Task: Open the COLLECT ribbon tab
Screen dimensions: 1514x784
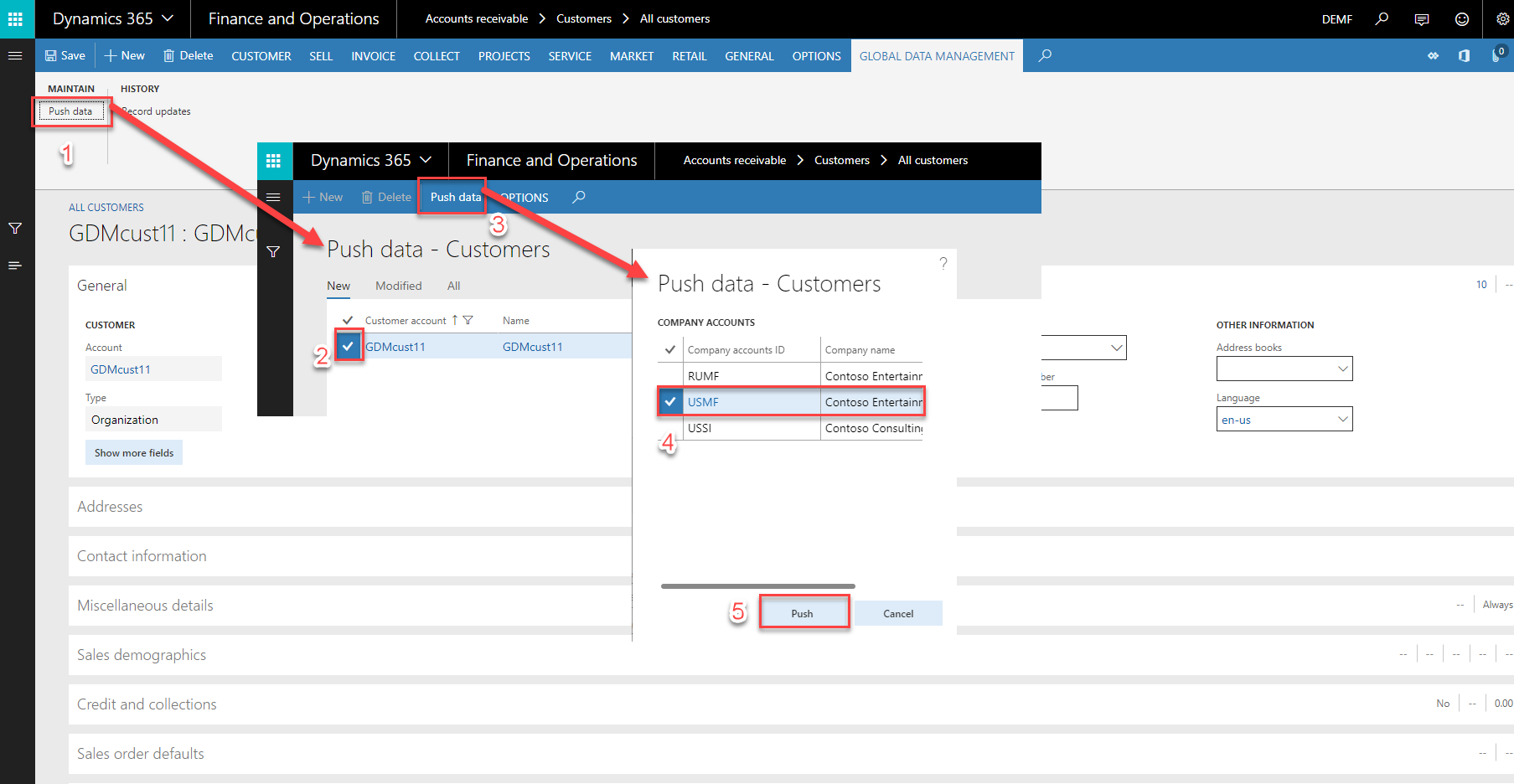Action: [x=436, y=56]
